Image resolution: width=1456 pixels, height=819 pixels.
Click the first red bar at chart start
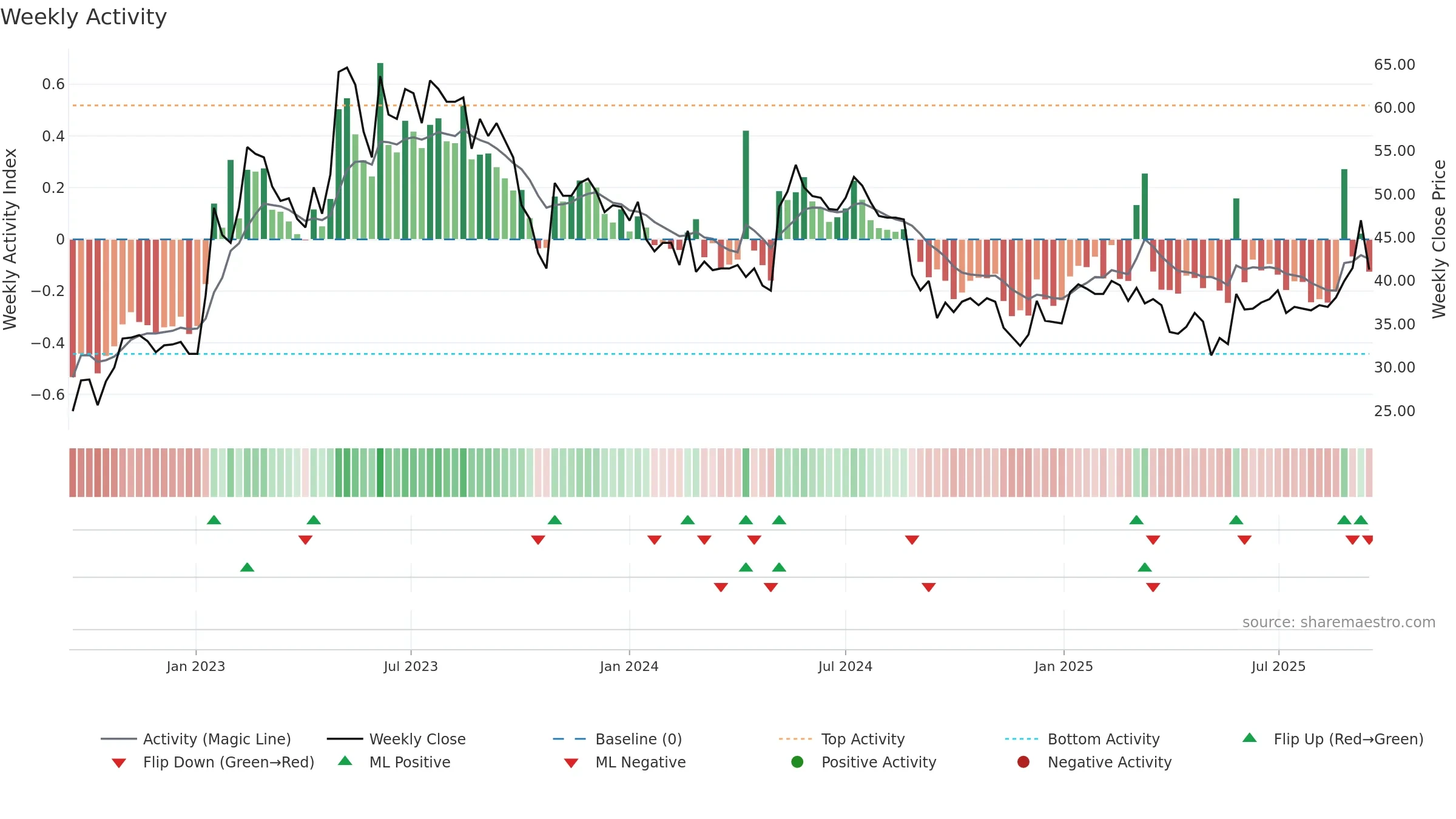(x=73, y=308)
